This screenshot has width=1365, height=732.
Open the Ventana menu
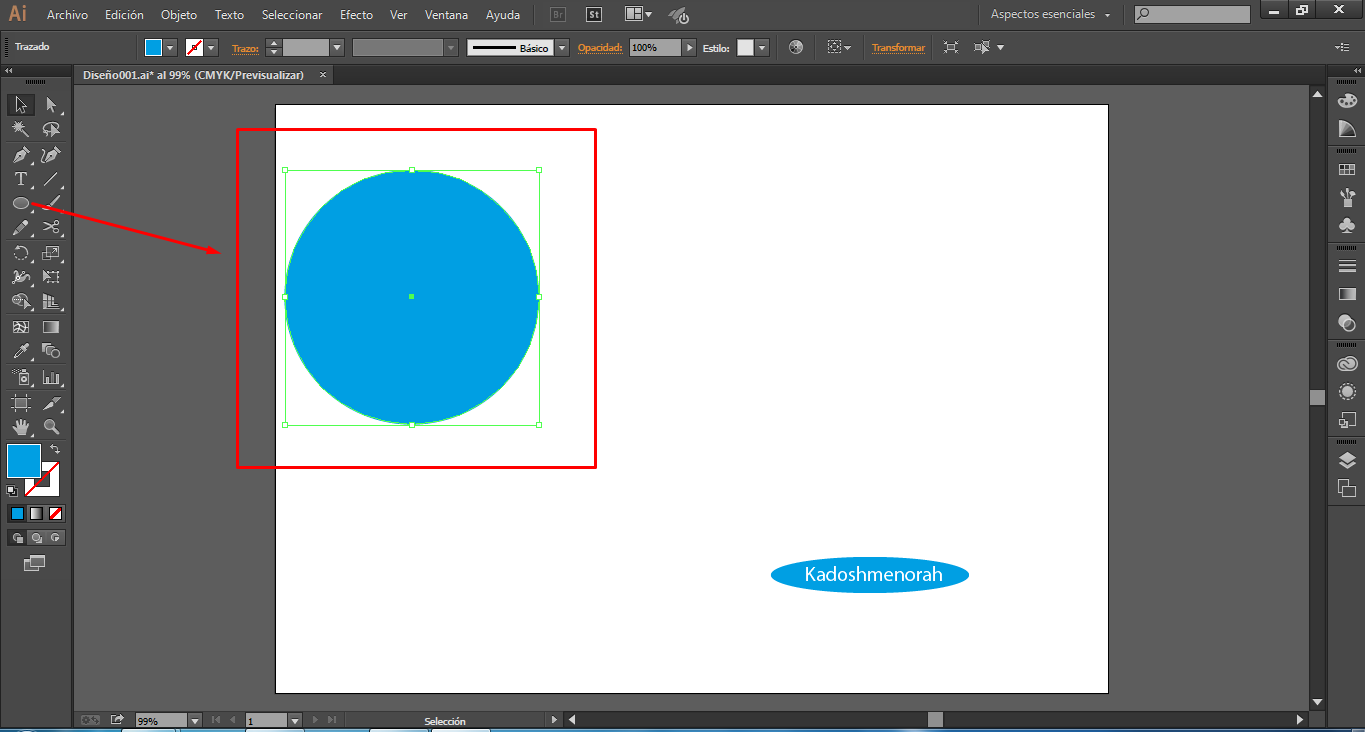[x=446, y=15]
